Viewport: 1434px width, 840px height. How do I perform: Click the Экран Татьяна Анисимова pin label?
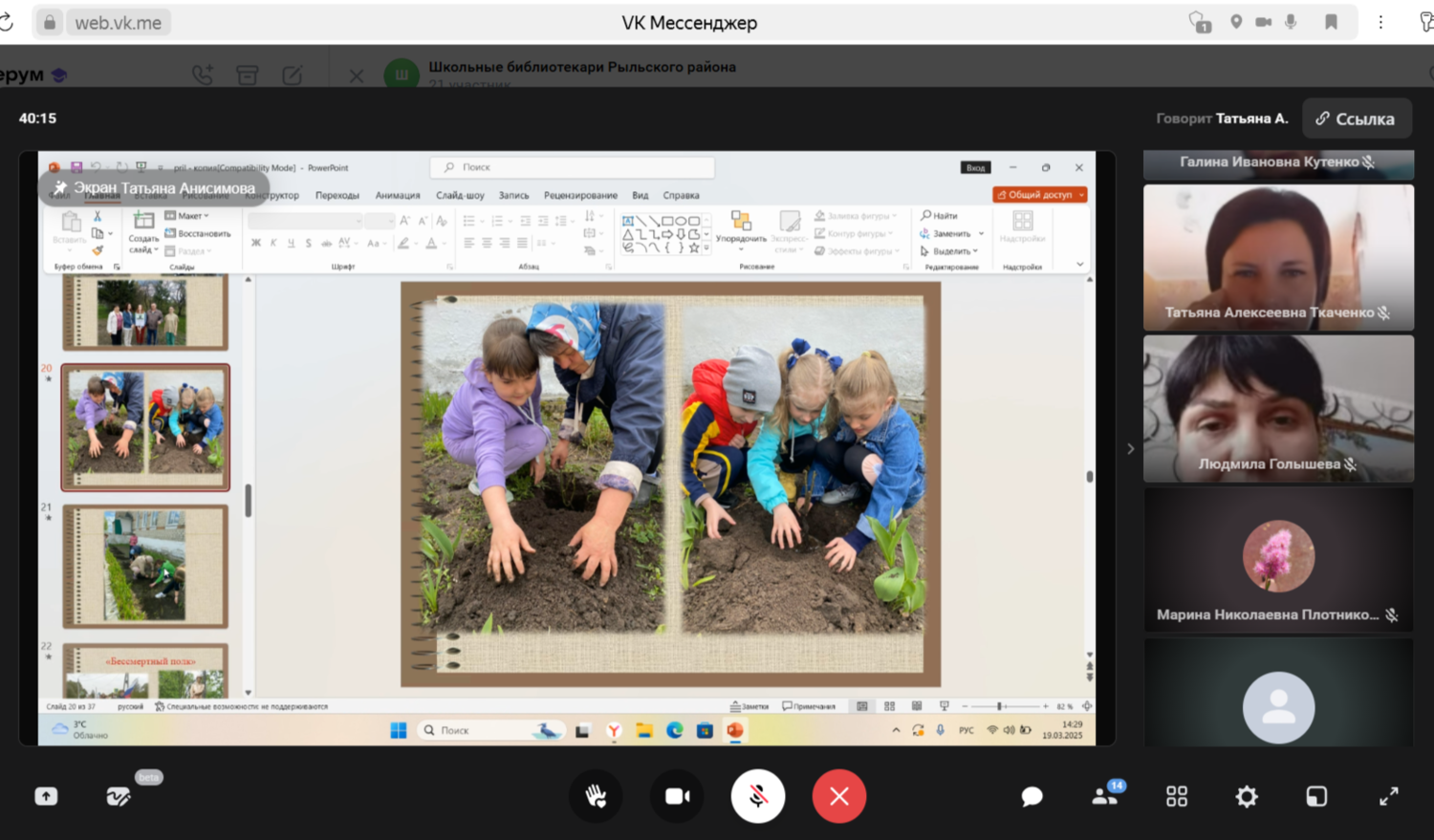pyautogui.click(x=154, y=188)
